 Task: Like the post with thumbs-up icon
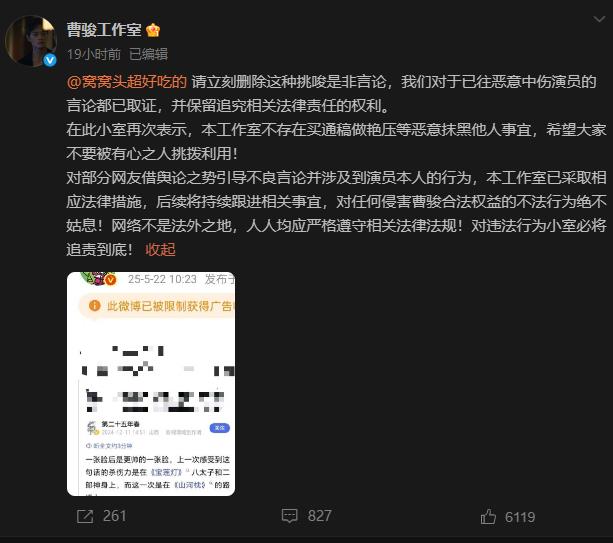(x=488, y=516)
